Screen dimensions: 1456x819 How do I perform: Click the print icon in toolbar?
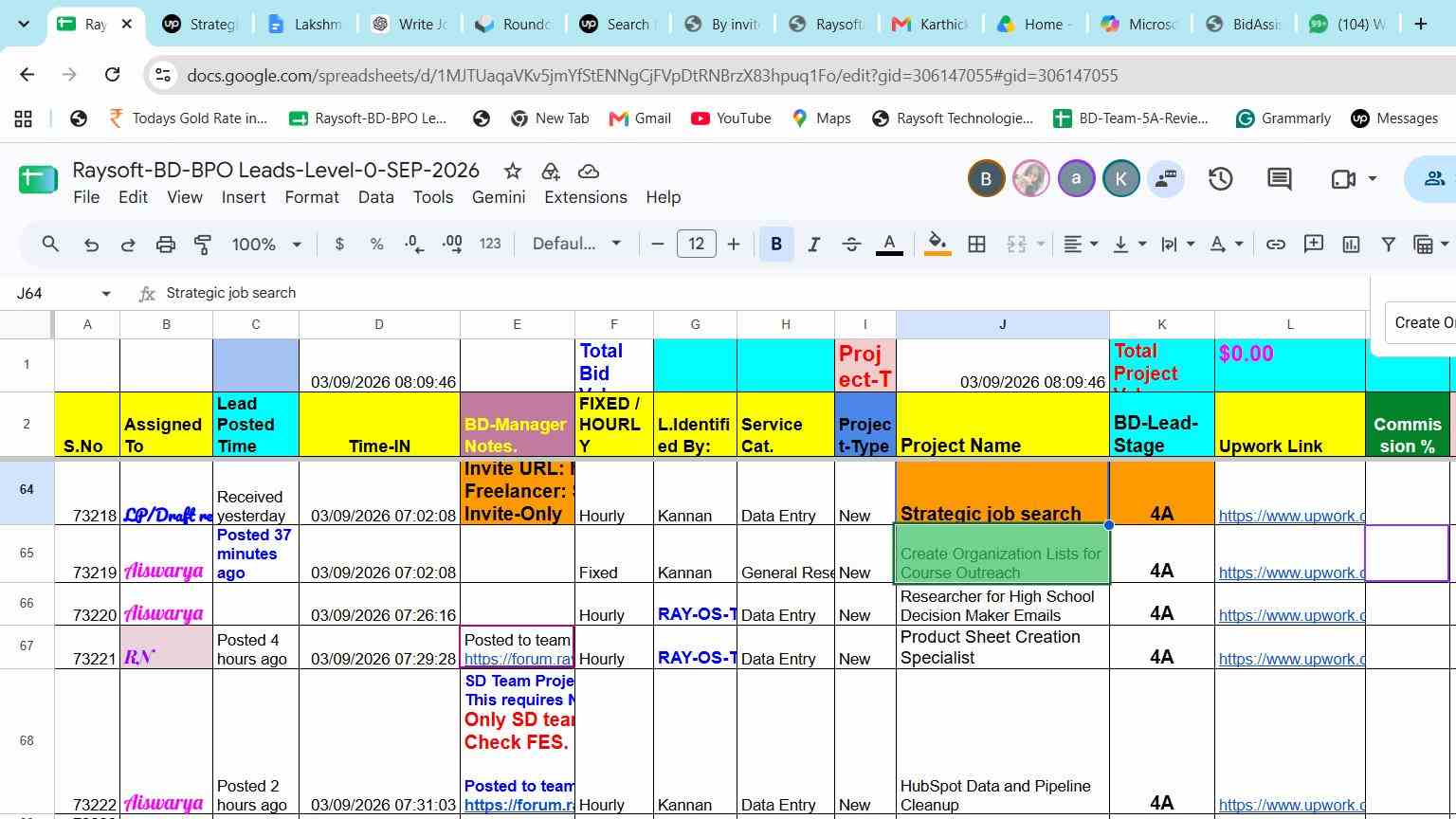click(x=166, y=245)
